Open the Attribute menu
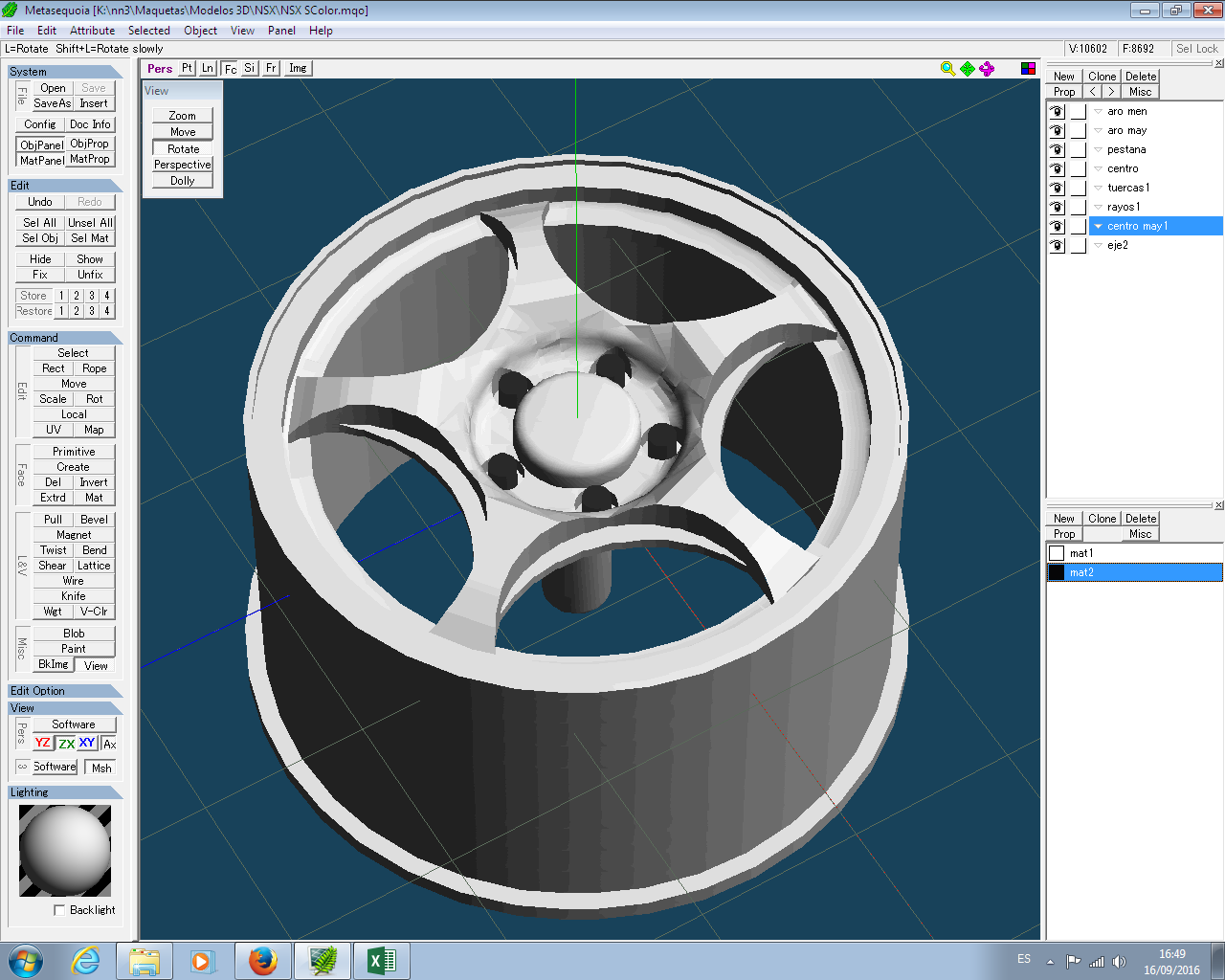Screen dimensions: 1225x980 point(92,31)
